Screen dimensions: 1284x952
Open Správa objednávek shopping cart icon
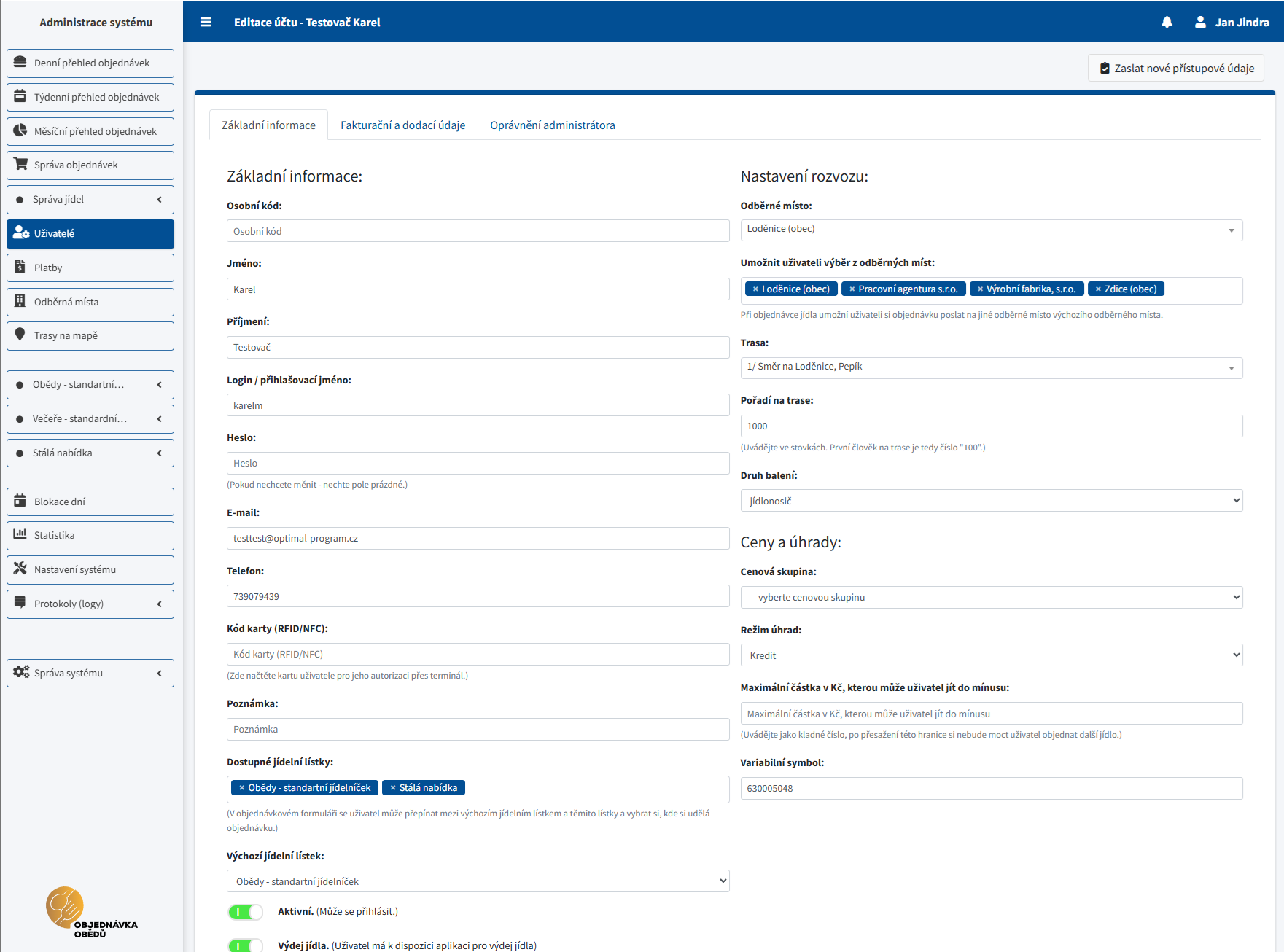click(20, 165)
